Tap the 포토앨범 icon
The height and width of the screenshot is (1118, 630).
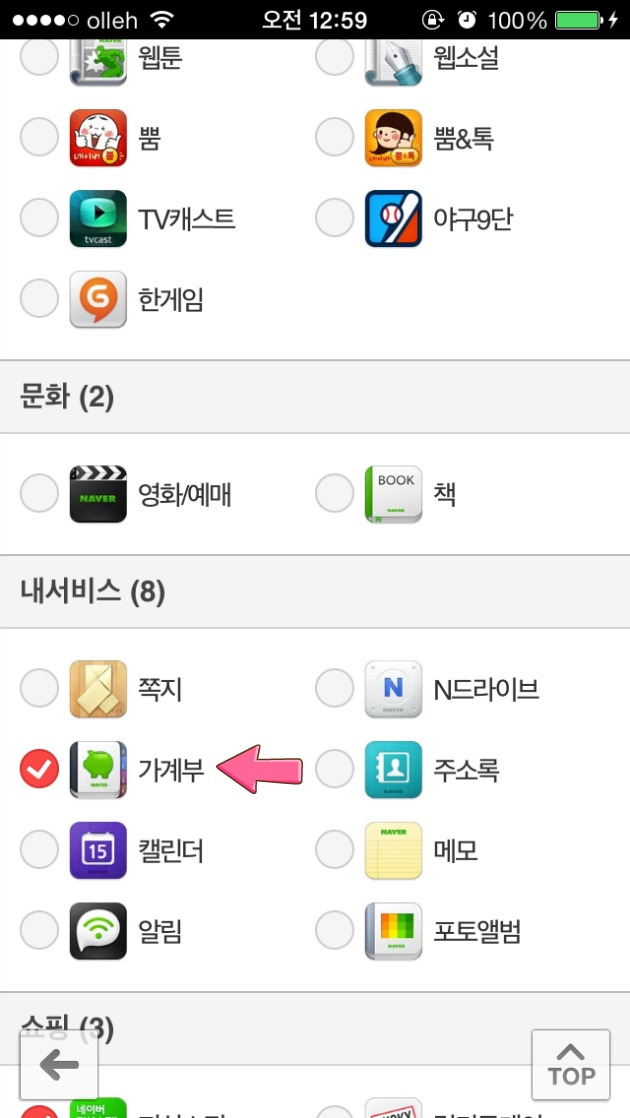[x=393, y=931]
